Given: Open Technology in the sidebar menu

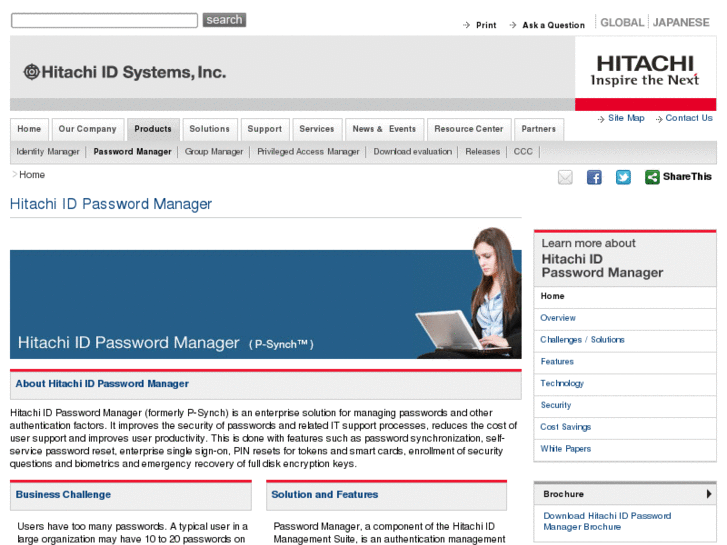Looking at the screenshot, I should (625, 384).
